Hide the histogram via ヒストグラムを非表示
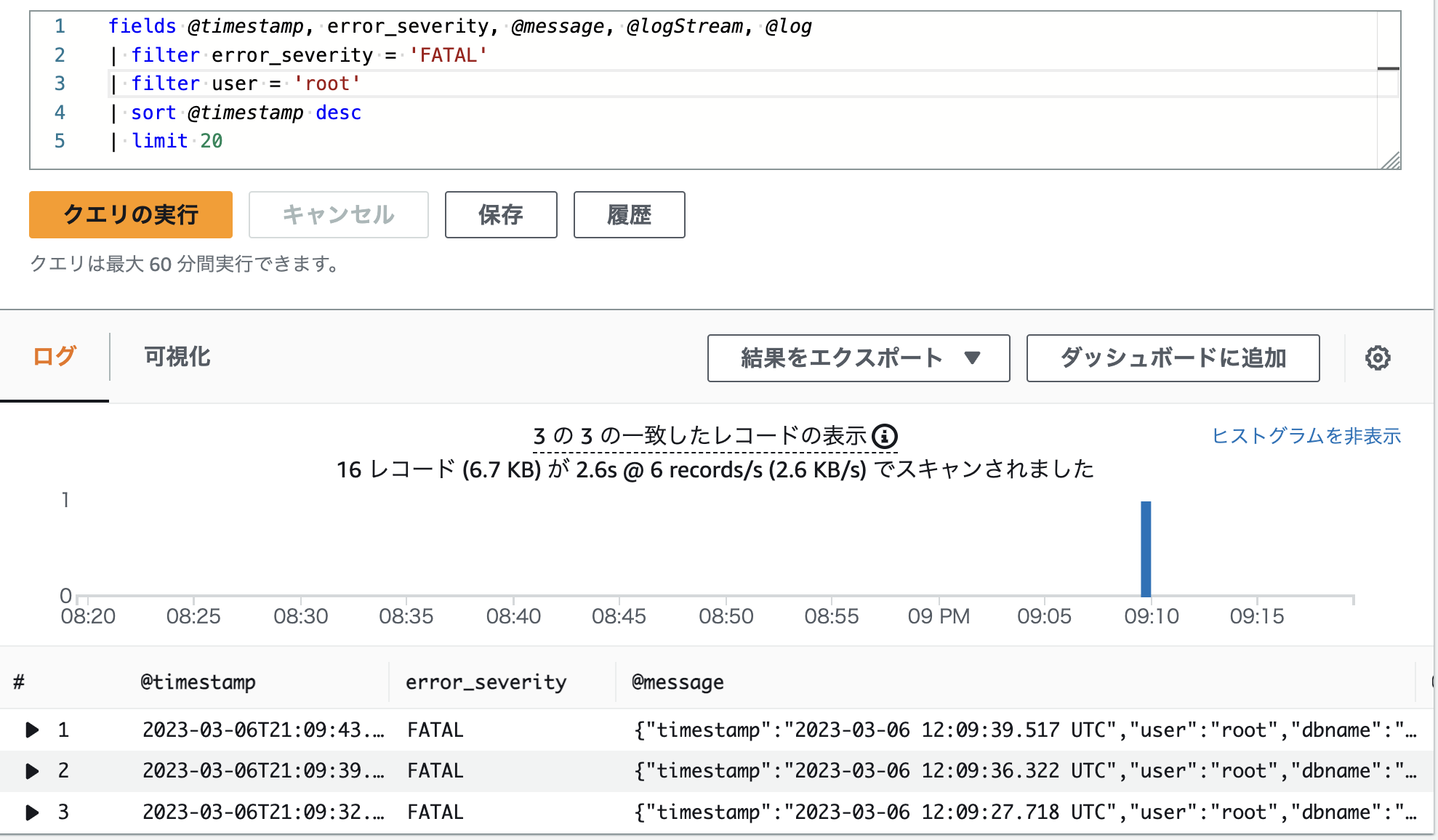This screenshot has height=840, width=1438. (1306, 436)
